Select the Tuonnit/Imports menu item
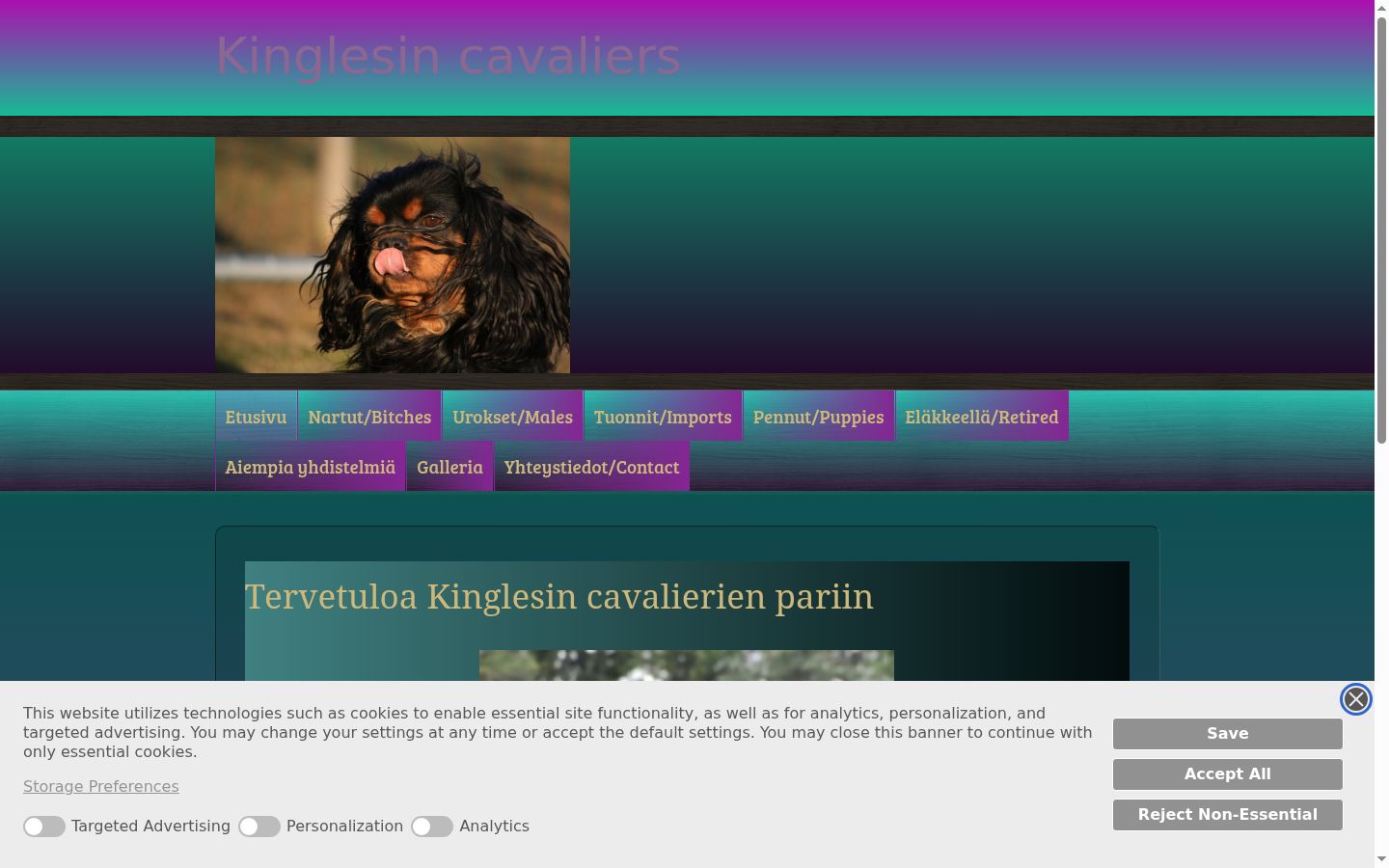 coord(663,417)
